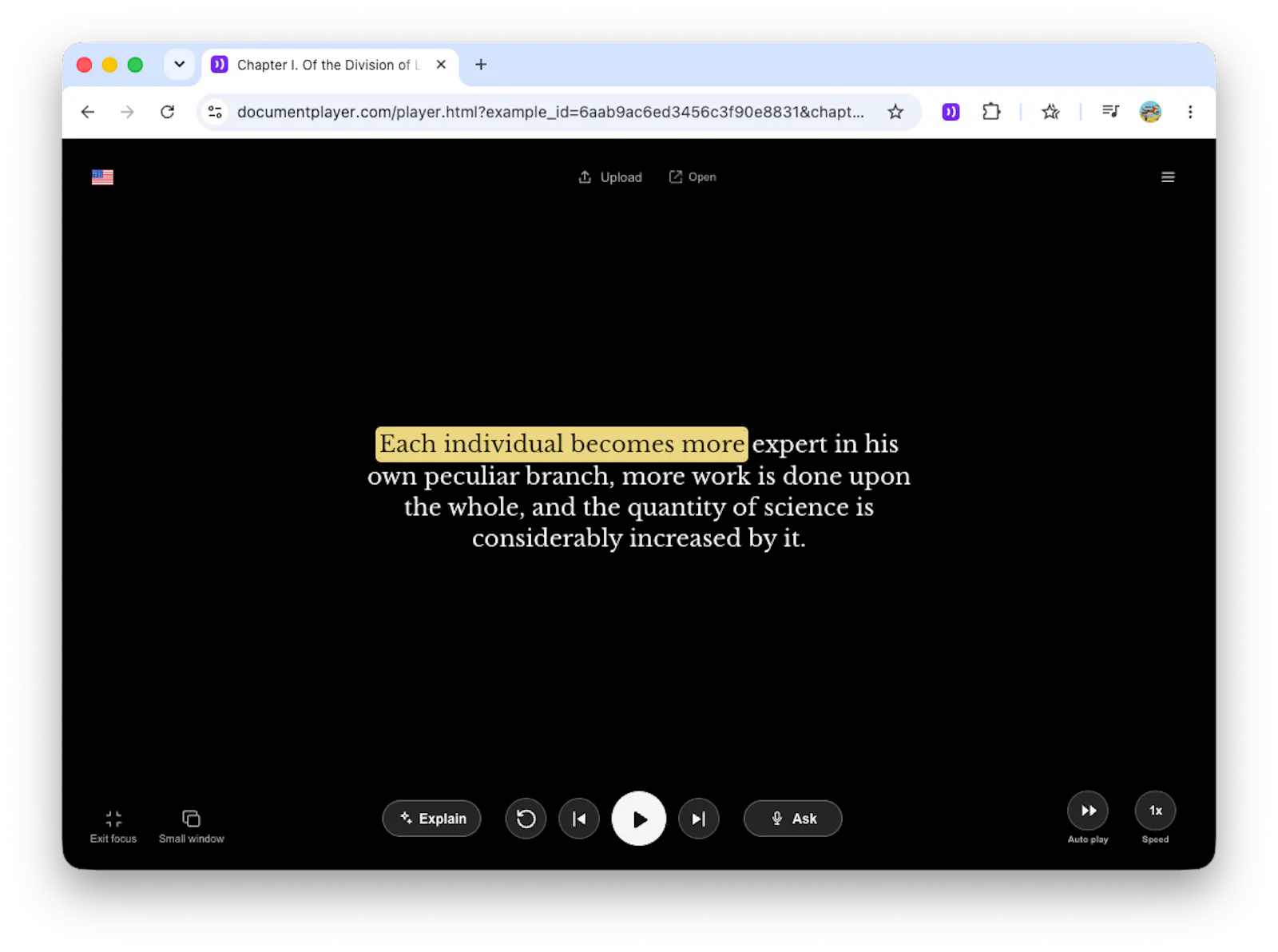1278x952 pixels.
Task: Switch to Small window mode
Action: tap(192, 827)
